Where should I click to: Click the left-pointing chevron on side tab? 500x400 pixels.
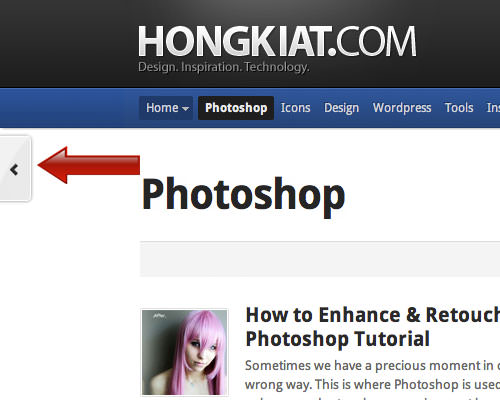14,170
